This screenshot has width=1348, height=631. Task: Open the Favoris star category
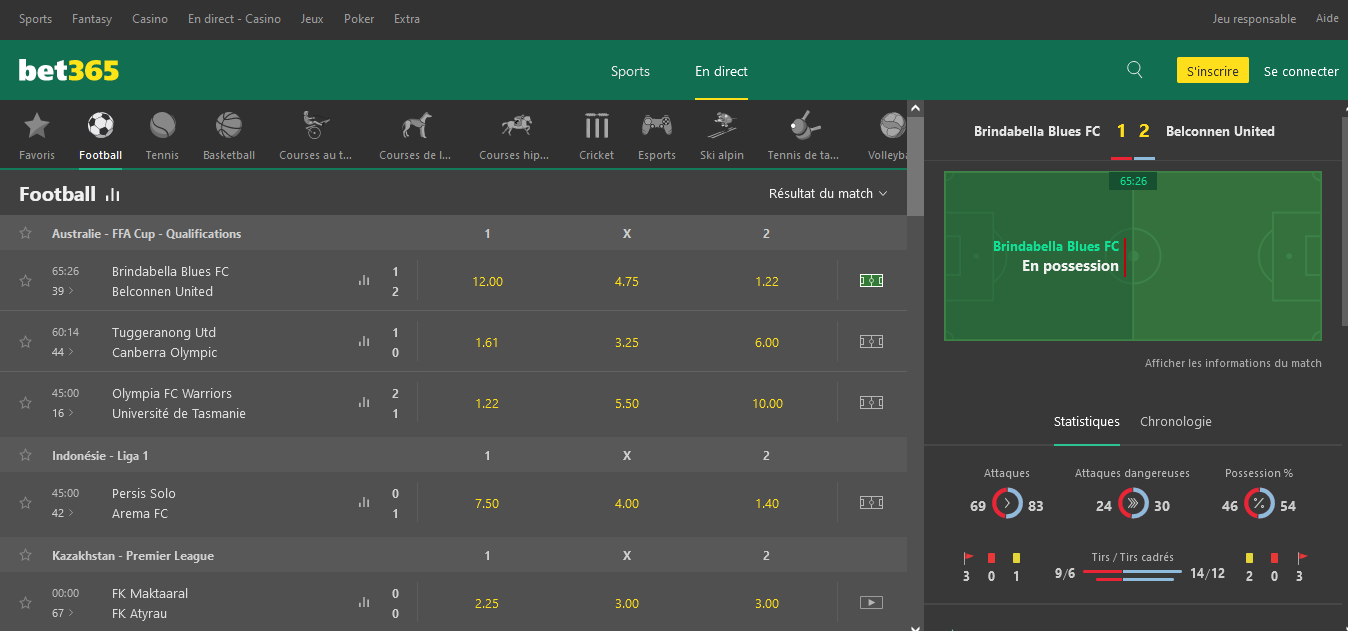(37, 135)
